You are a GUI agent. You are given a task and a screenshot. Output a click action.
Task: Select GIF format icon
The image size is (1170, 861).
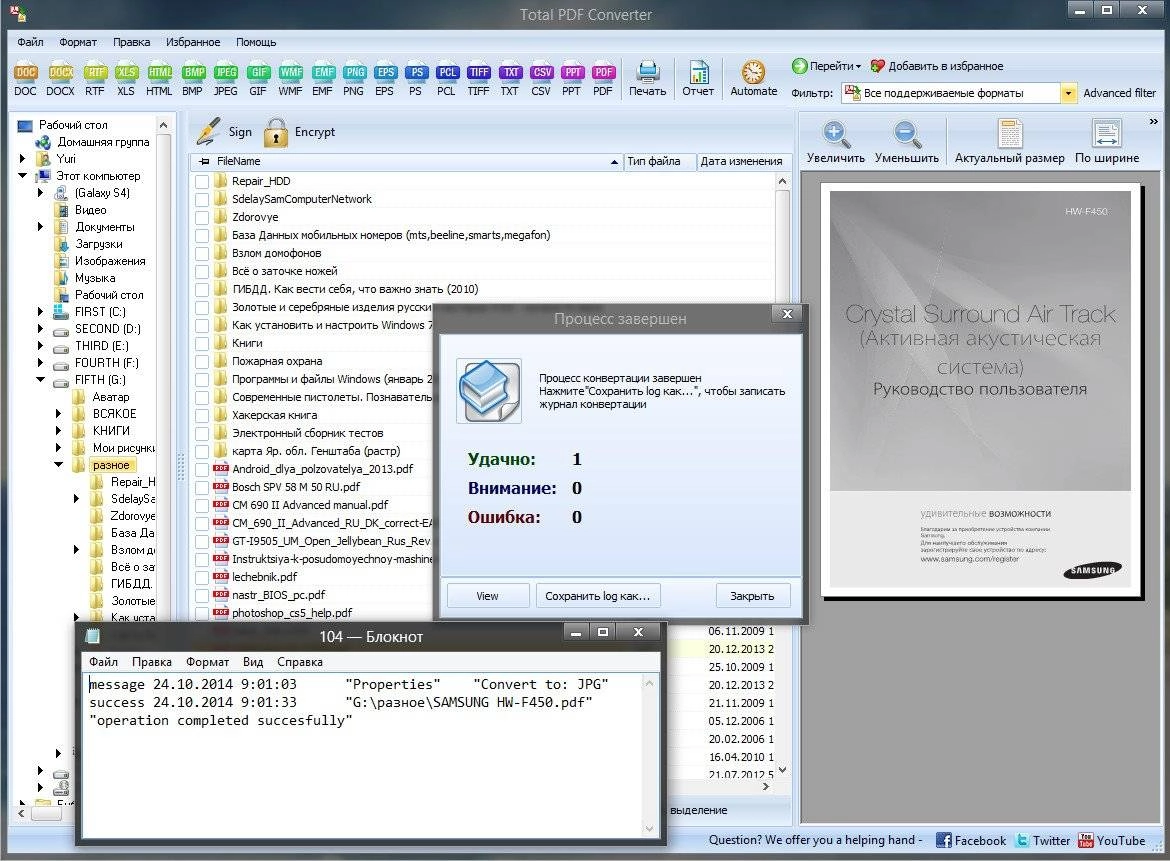tap(258, 79)
